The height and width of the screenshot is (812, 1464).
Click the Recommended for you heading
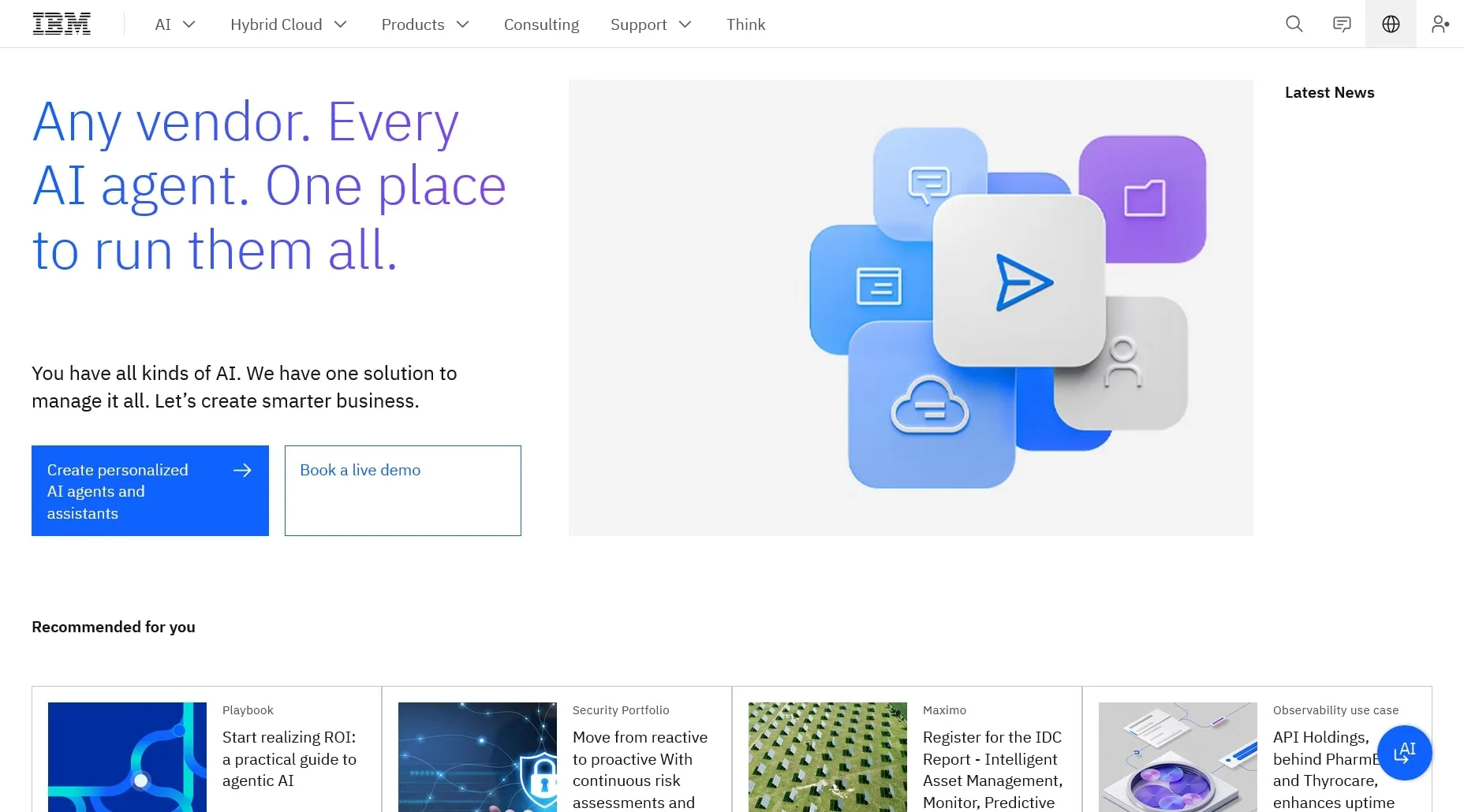pyautogui.click(x=114, y=627)
